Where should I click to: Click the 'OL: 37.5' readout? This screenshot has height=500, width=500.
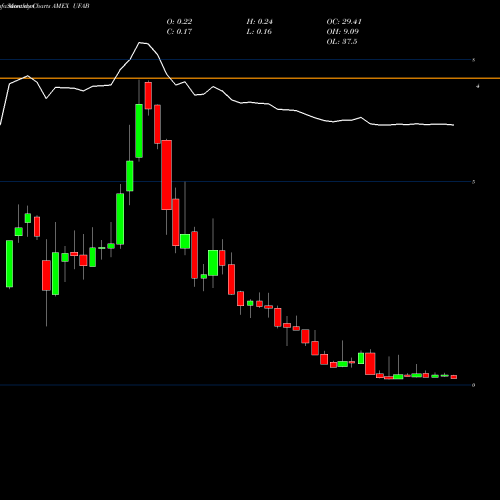(342, 42)
